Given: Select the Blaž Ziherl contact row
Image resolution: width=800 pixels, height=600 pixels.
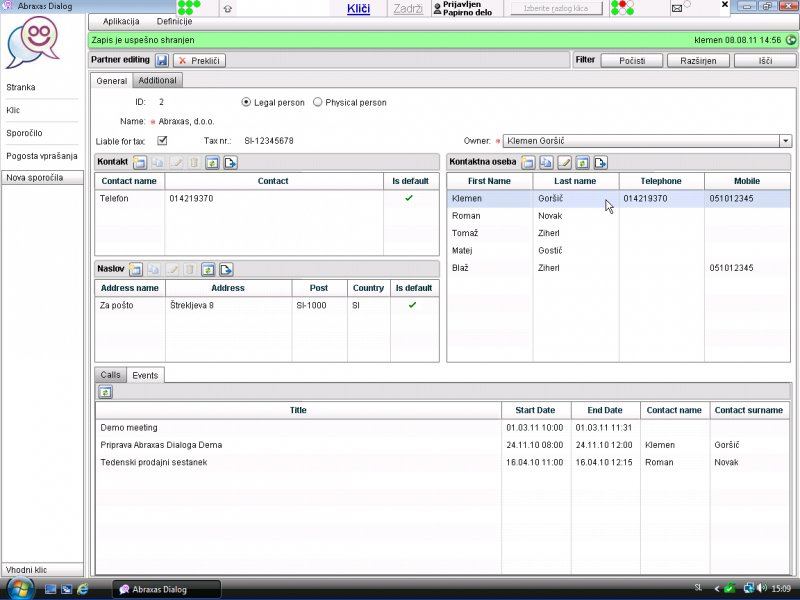Looking at the screenshot, I should click(619, 268).
